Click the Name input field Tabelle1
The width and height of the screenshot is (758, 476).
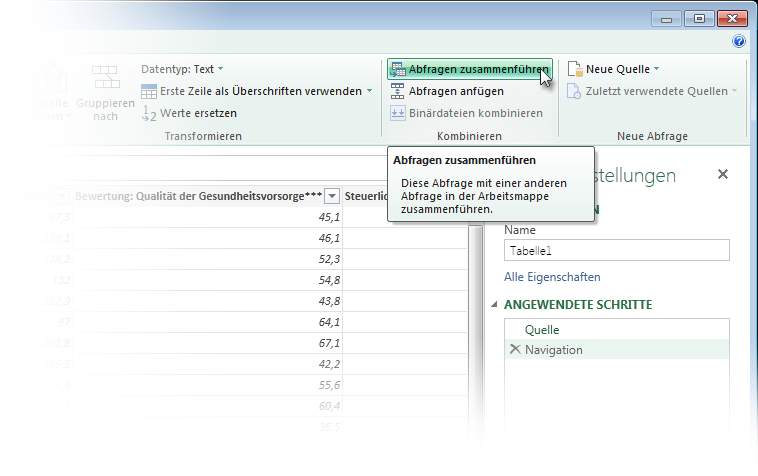(616, 250)
